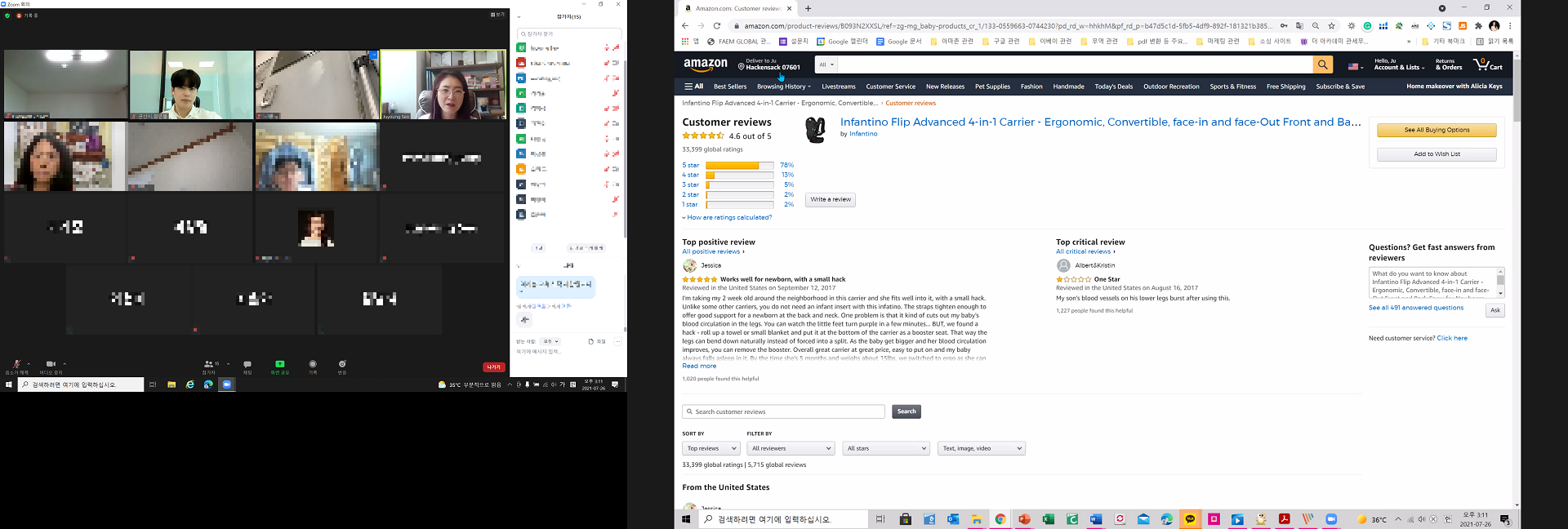The height and width of the screenshot is (529, 1568).
Task: Open a new Chrome tab
Action: point(808,8)
